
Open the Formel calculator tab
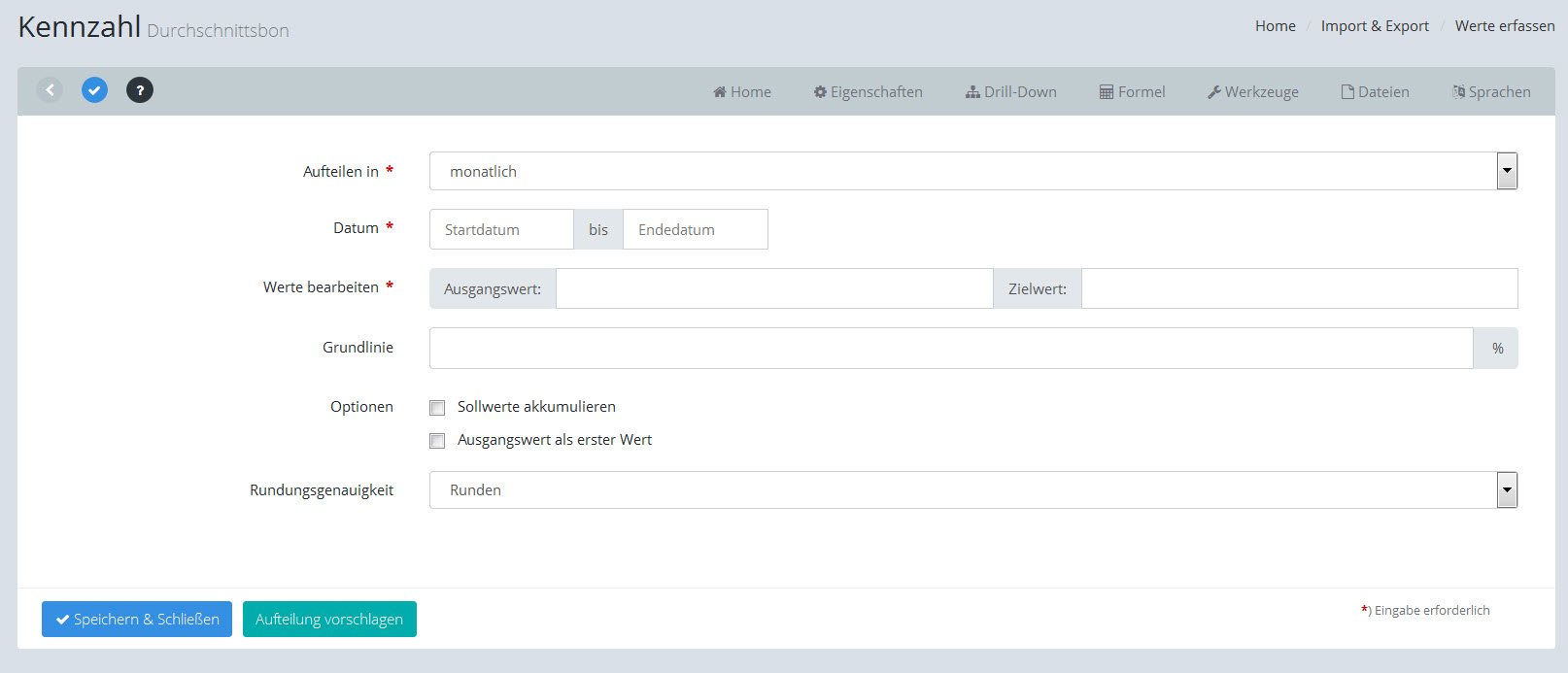(x=1132, y=92)
